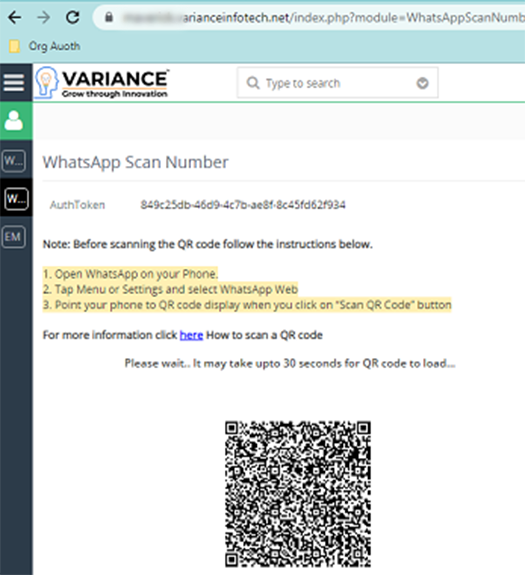
Task: Click the displayed QR code image
Action: click(298, 494)
